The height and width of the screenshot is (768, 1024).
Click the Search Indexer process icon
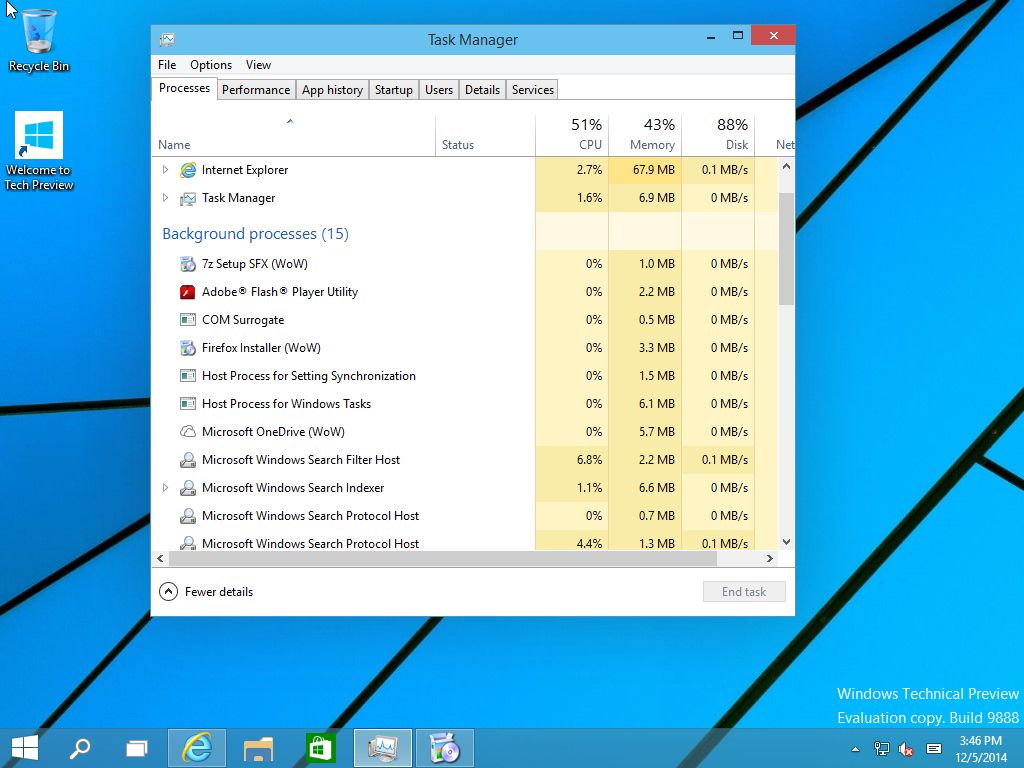click(x=188, y=488)
